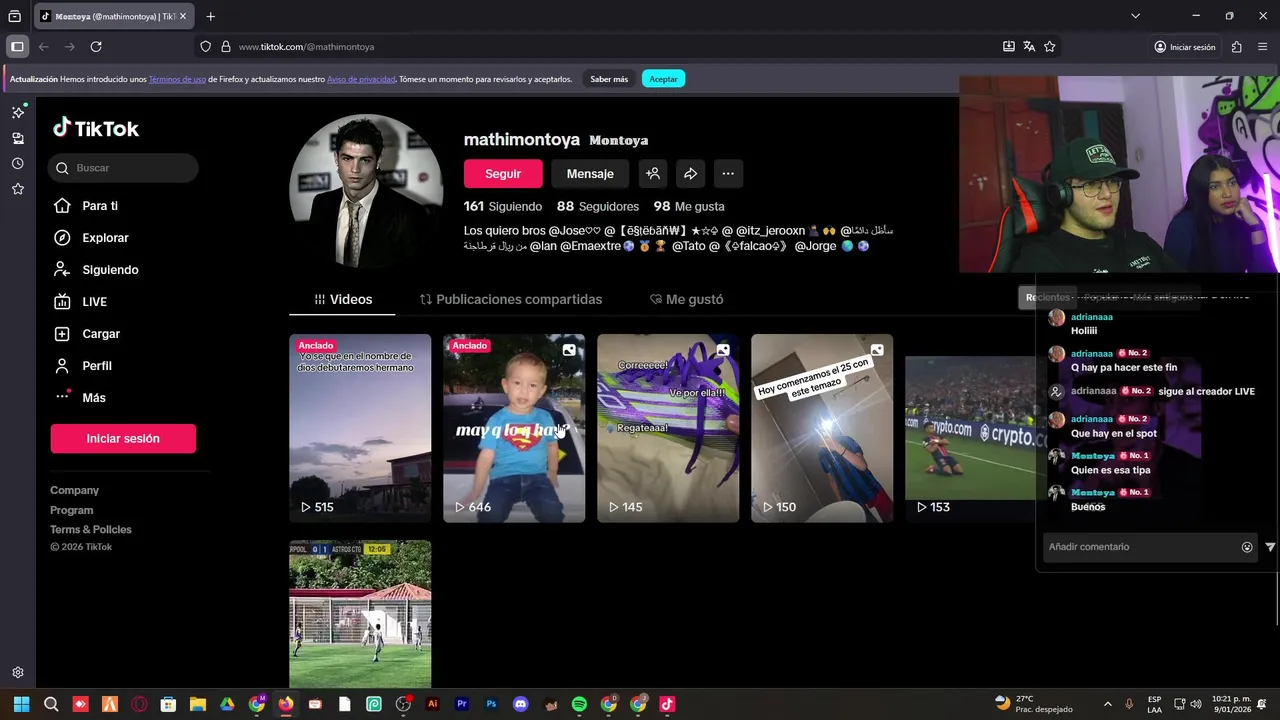Open sidebar settings gear icon
This screenshot has width=1280, height=720.
pyautogui.click(x=18, y=673)
